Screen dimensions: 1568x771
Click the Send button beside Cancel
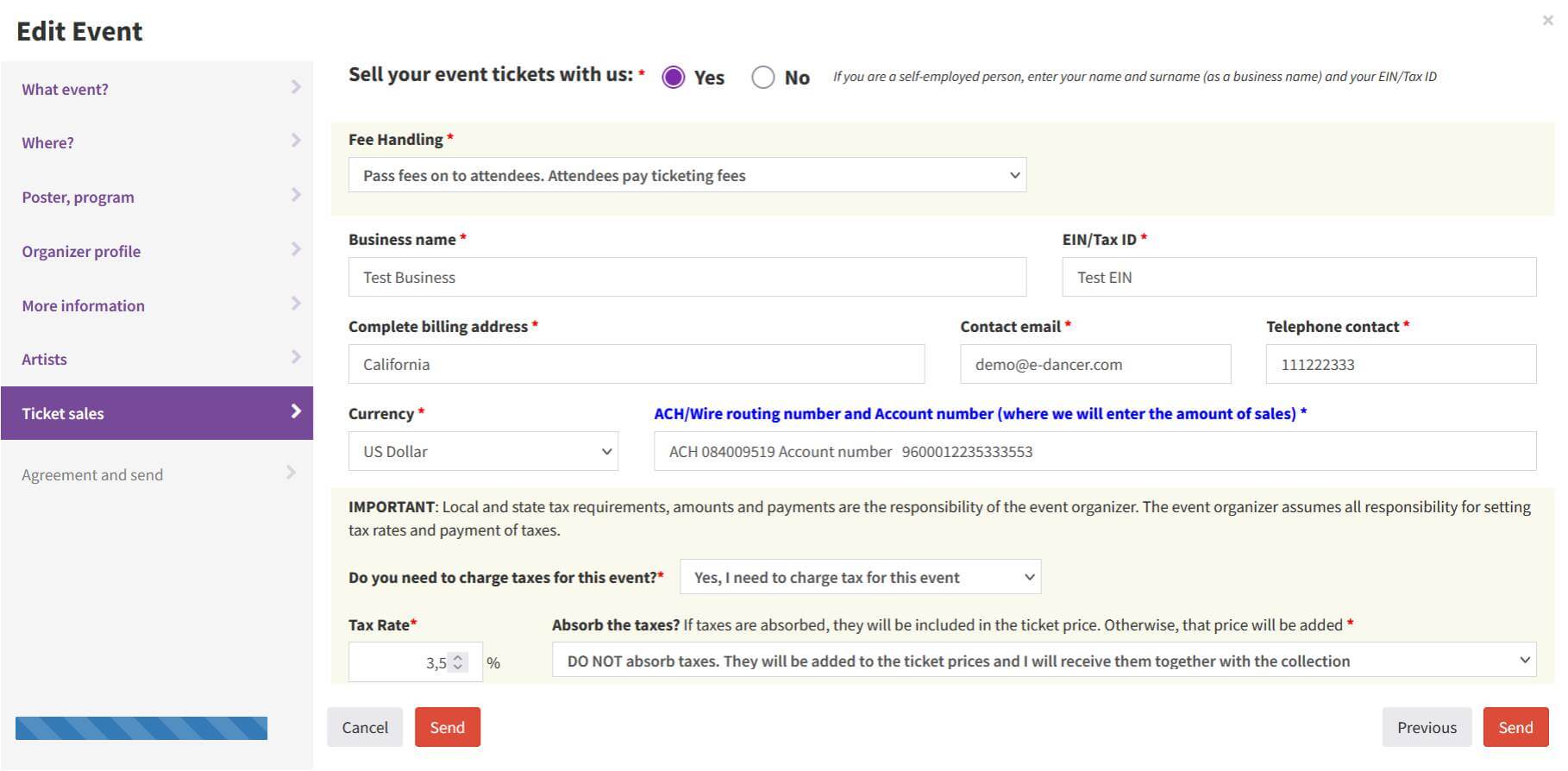(x=448, y=727)
